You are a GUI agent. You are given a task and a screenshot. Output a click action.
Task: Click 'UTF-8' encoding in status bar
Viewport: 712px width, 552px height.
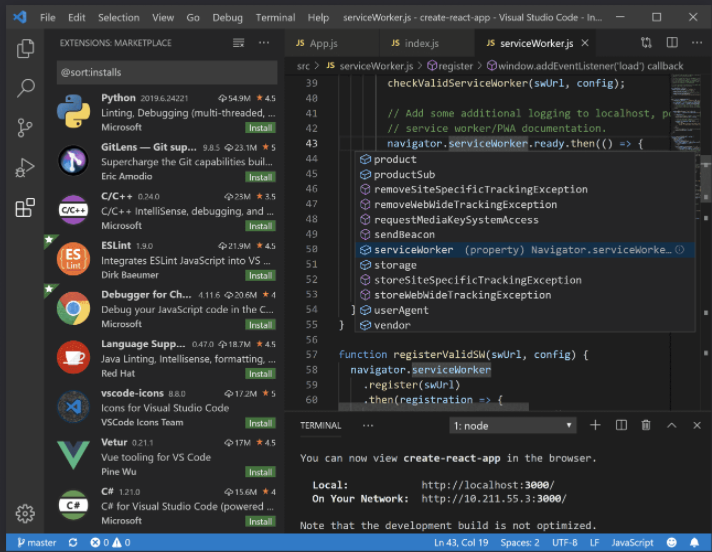(x=564, y=542)
